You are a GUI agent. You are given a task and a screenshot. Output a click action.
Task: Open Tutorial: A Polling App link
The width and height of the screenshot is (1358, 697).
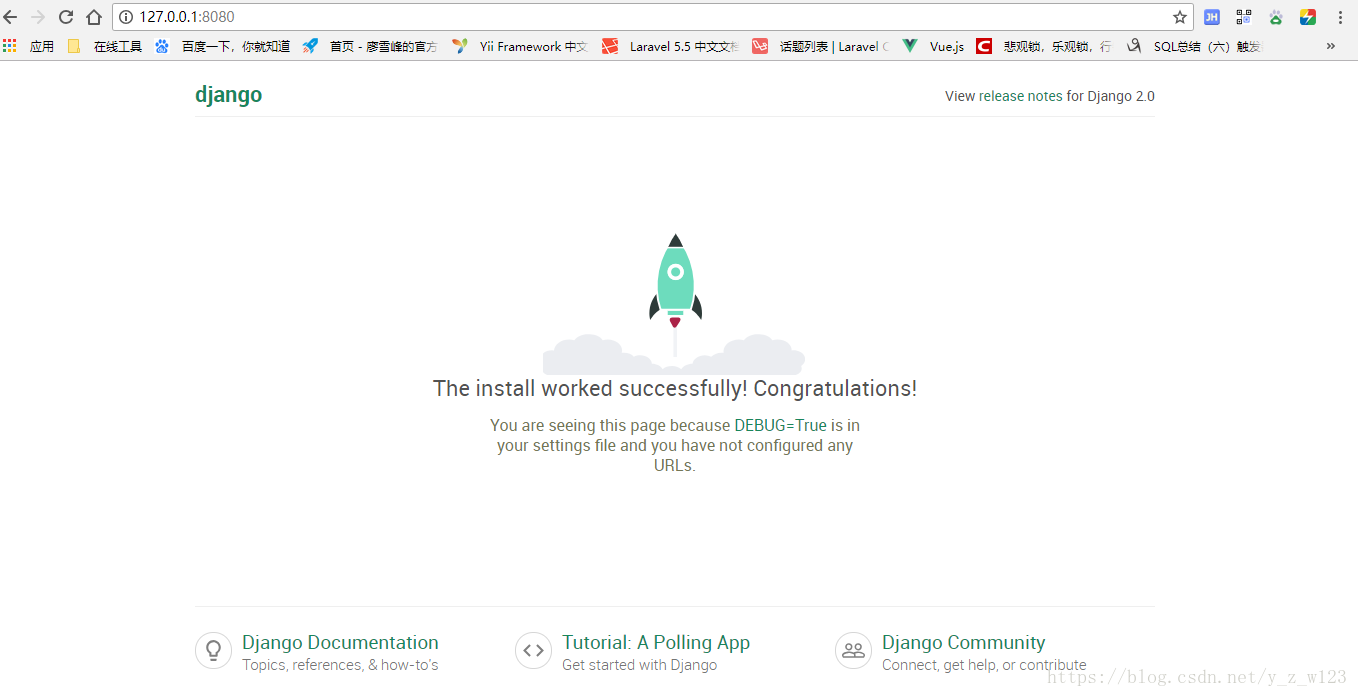tap(656, 643)
